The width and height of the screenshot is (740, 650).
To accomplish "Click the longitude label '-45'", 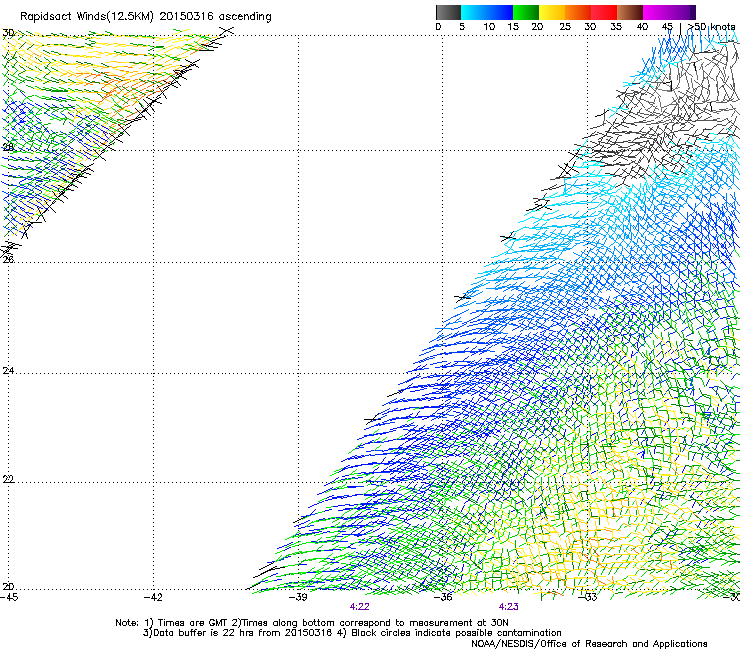I will (x=9, y=597).
